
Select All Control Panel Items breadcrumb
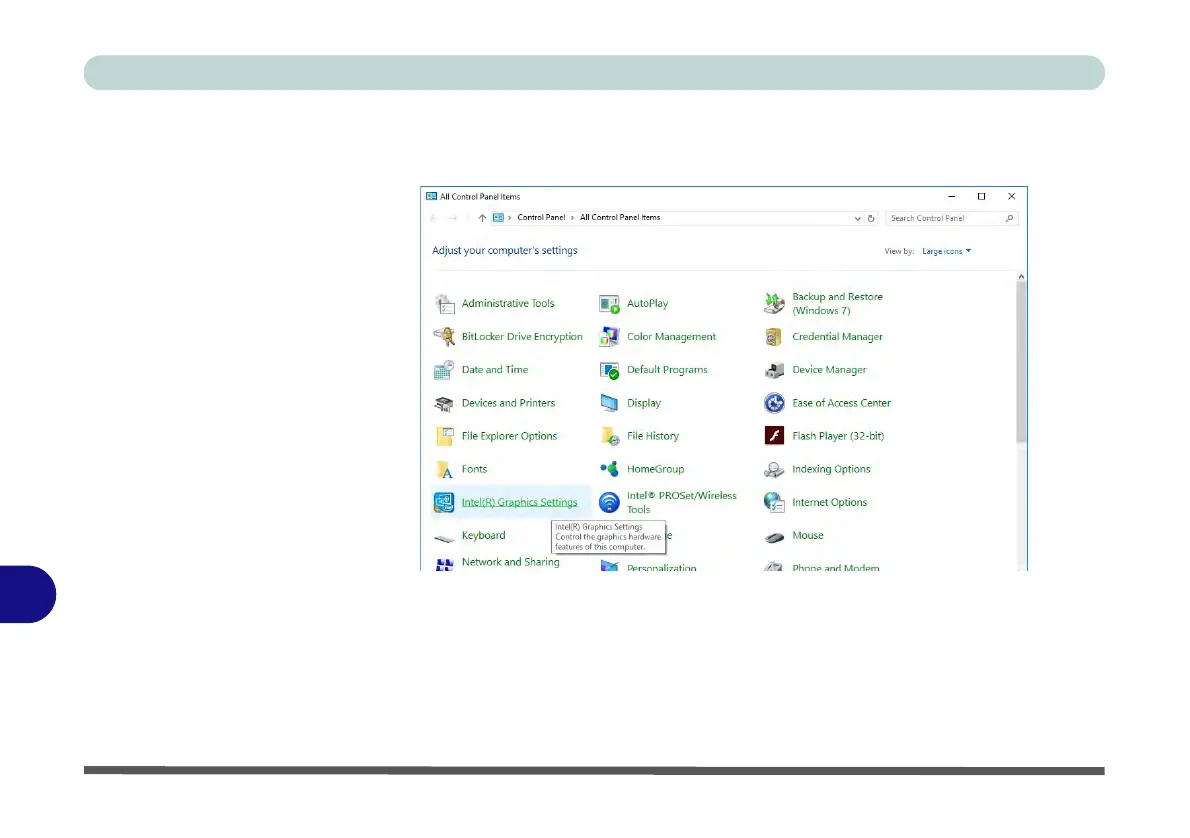tap(620, 218)
